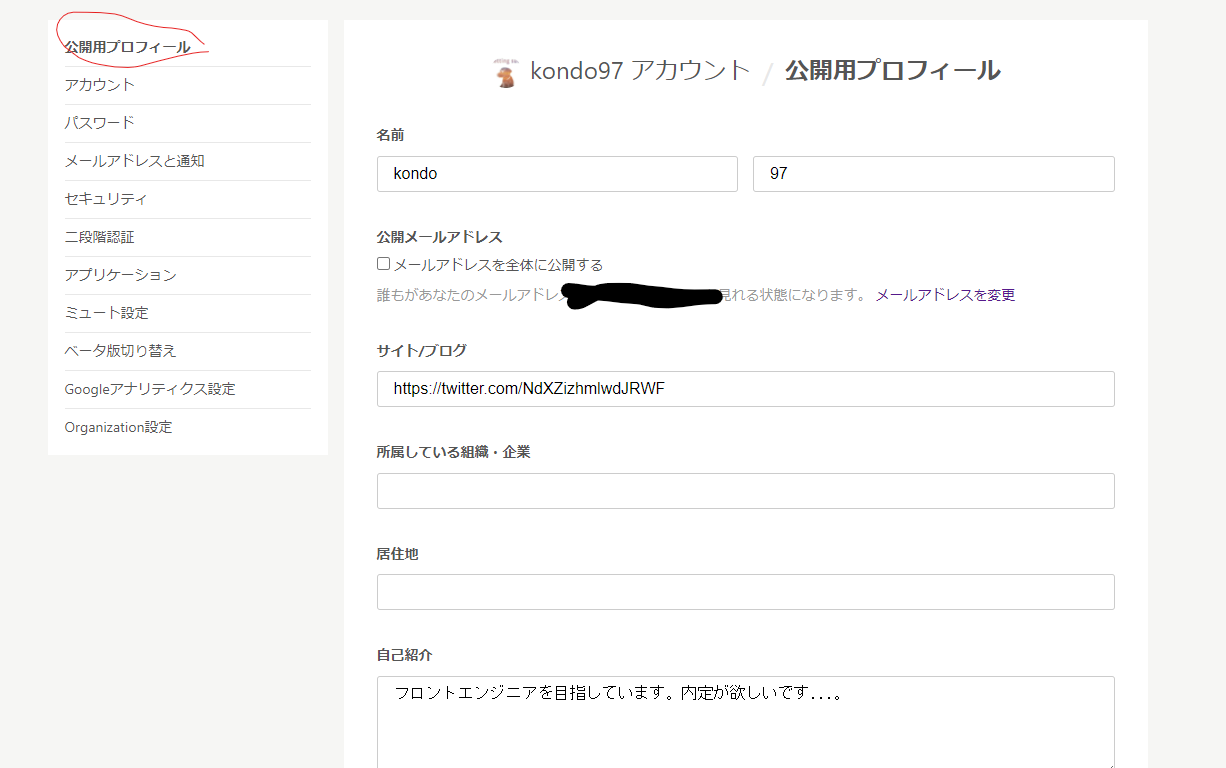Open the パスワード settings section
The image size is (1226, 768).
pos(97,123)
